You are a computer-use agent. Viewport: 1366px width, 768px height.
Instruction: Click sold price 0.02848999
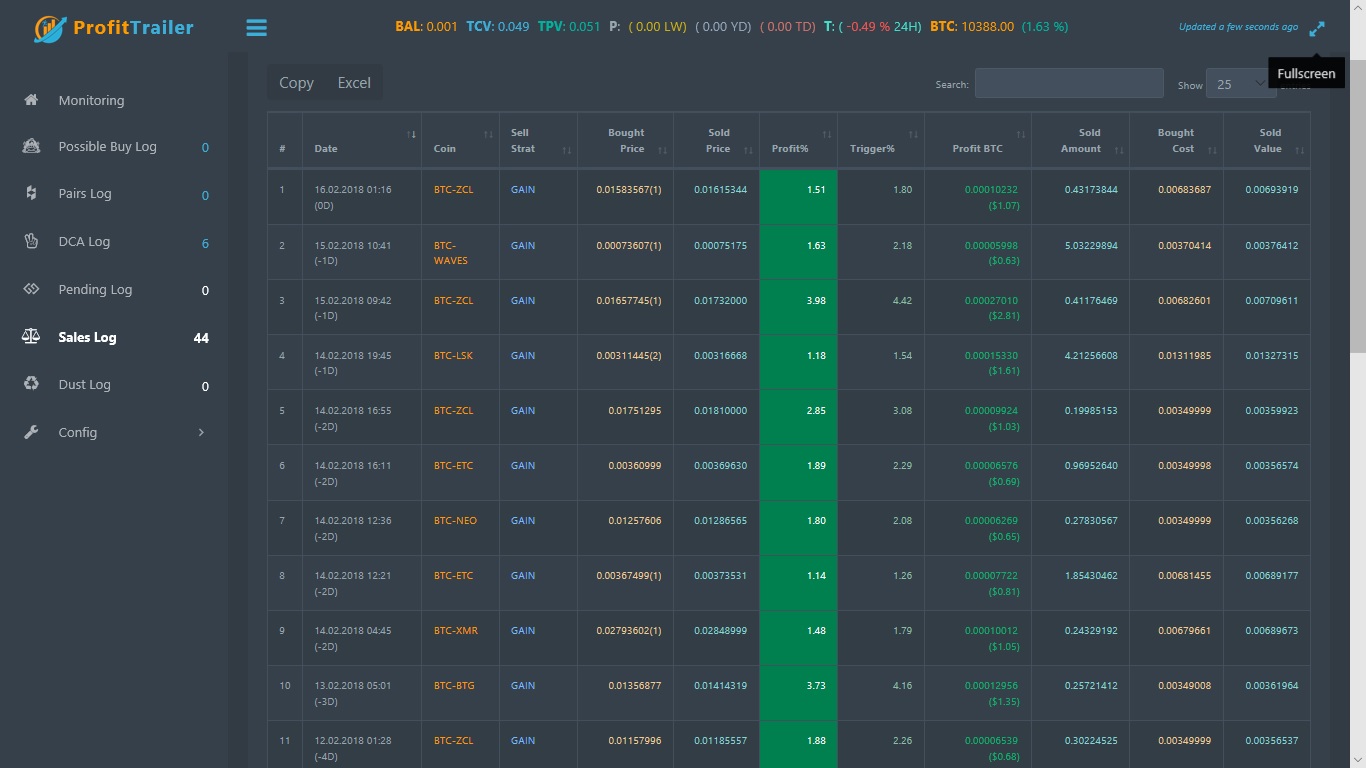tap(720, 631)
